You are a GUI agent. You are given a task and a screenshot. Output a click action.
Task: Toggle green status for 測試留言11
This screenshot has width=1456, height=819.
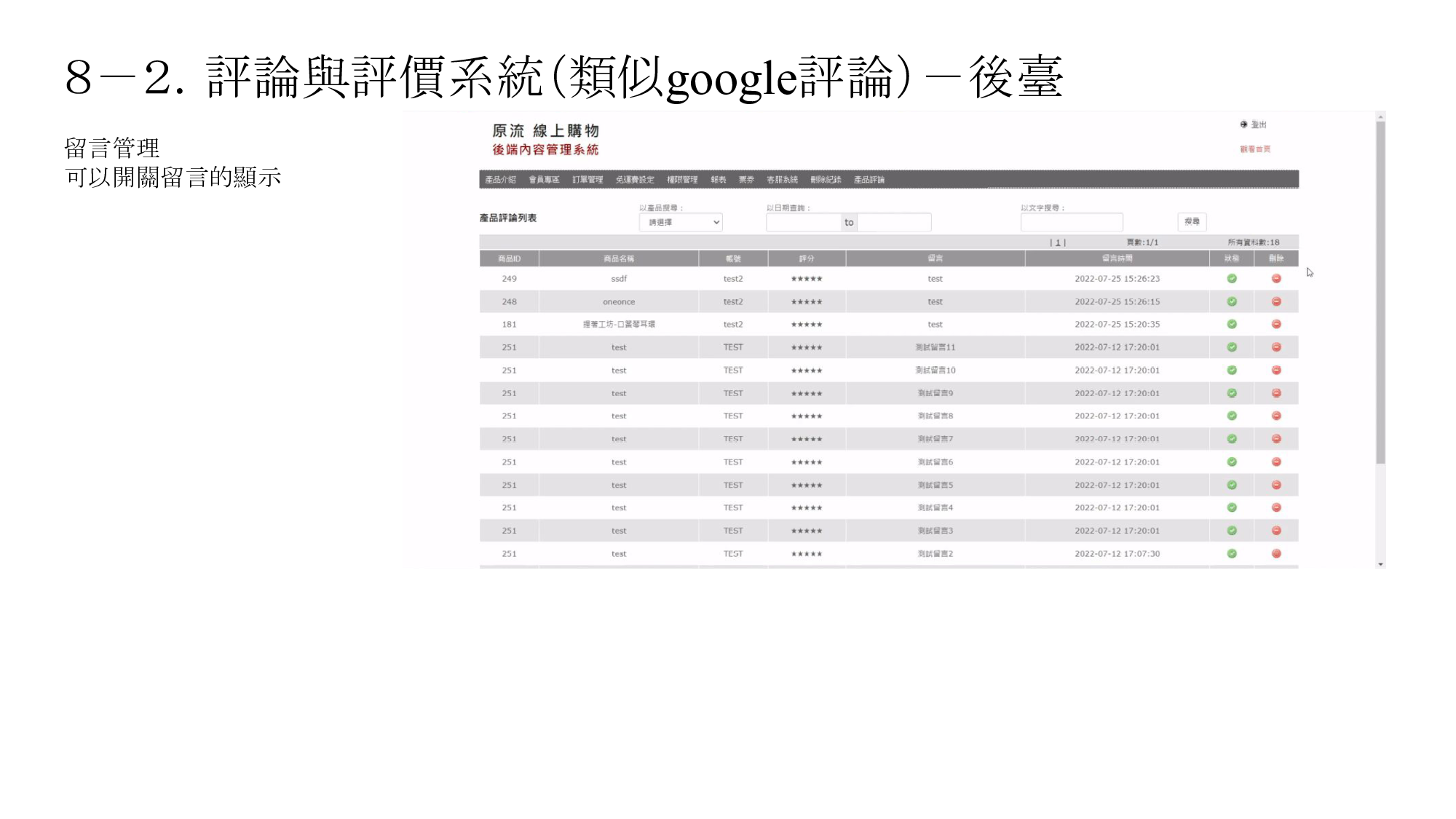pyautogui.click(x=1232, y=347)
